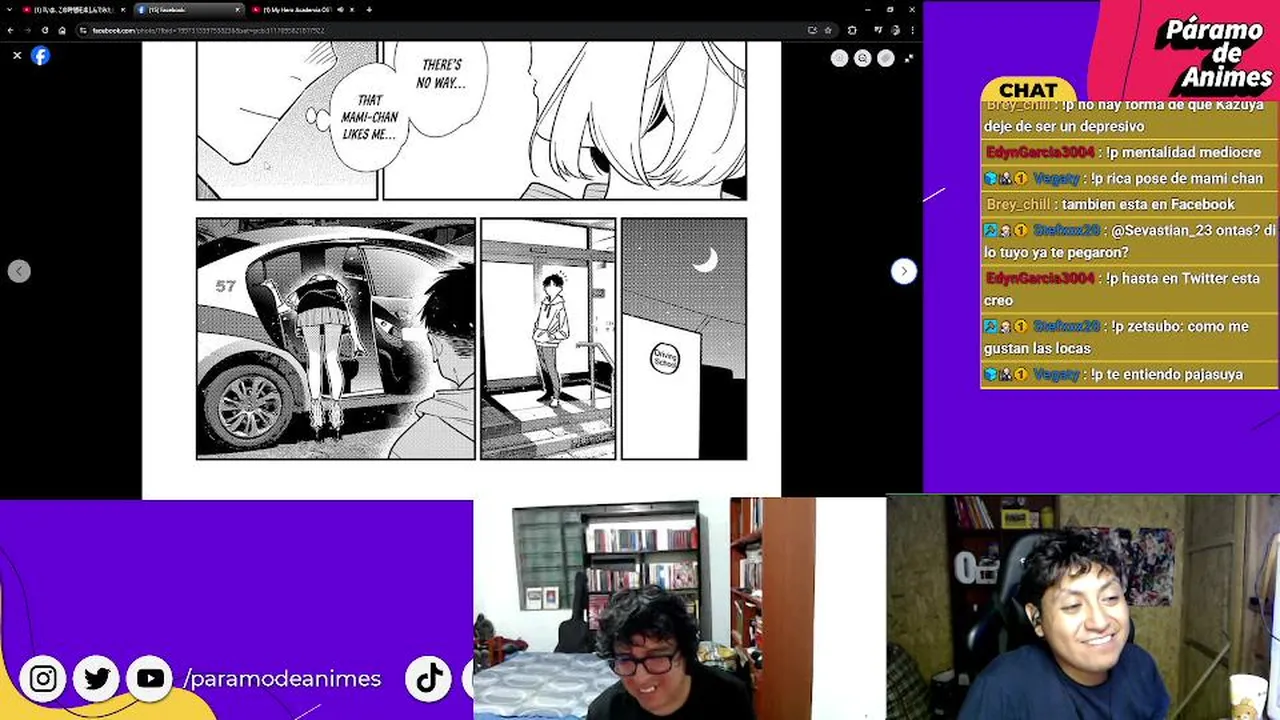1280x720 pixels.
Task: Click the Instagram icon in overlay
Action: point(43,679)
